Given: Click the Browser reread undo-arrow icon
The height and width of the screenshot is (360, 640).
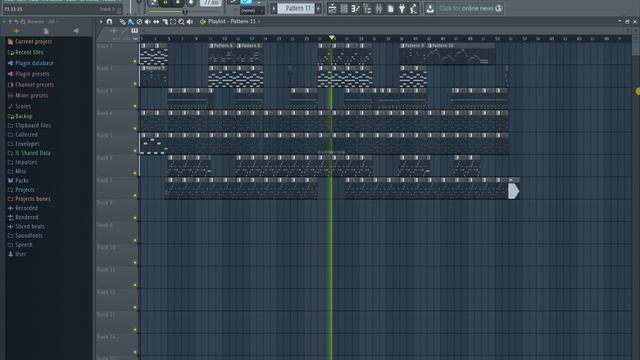Looking at the screenshot, I should (16, 21).
